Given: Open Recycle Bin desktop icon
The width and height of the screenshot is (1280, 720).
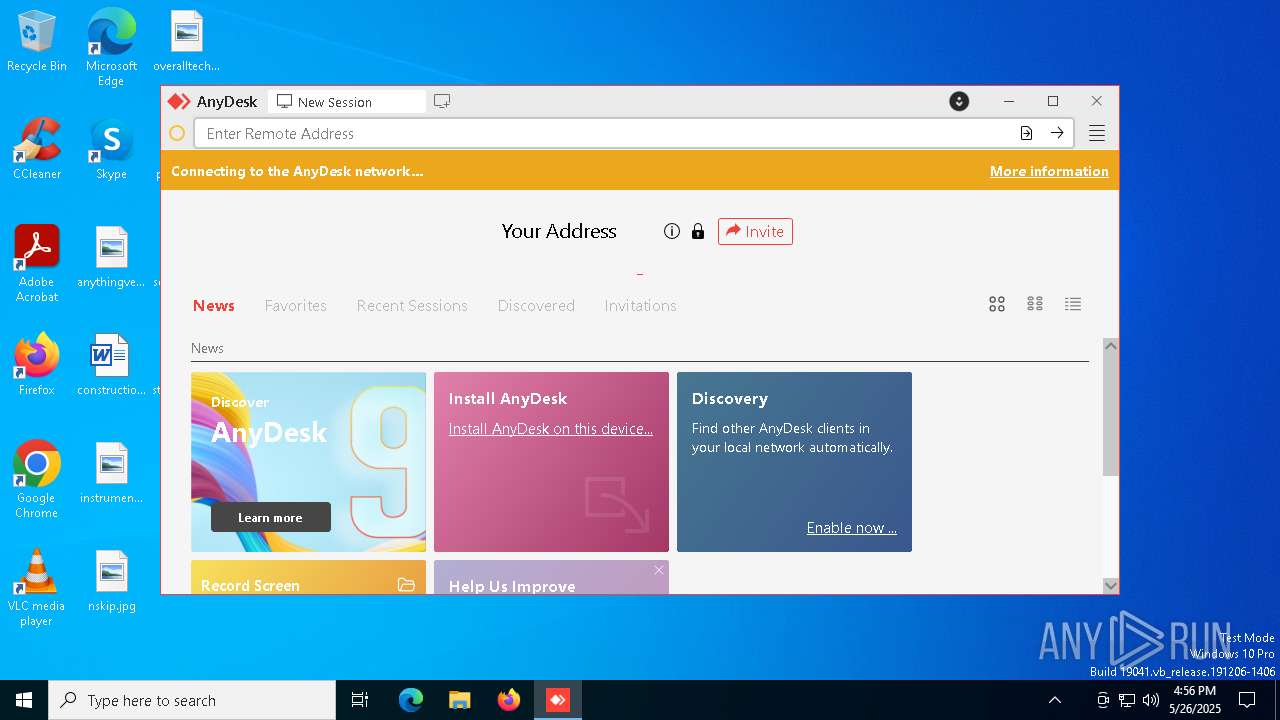Looking at the screenshot, I should [37, 42].
